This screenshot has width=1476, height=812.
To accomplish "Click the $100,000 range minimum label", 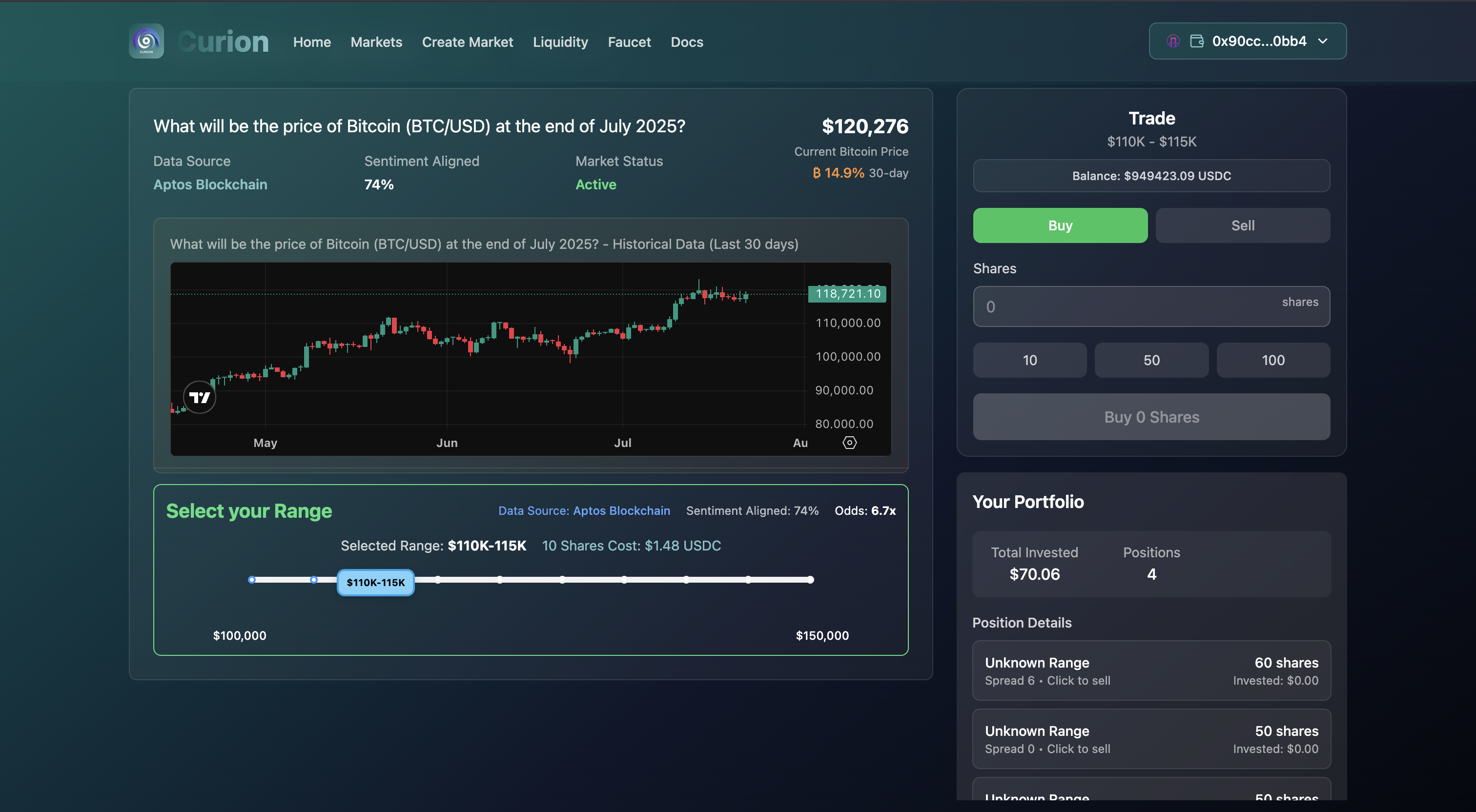I will [239, 635].
